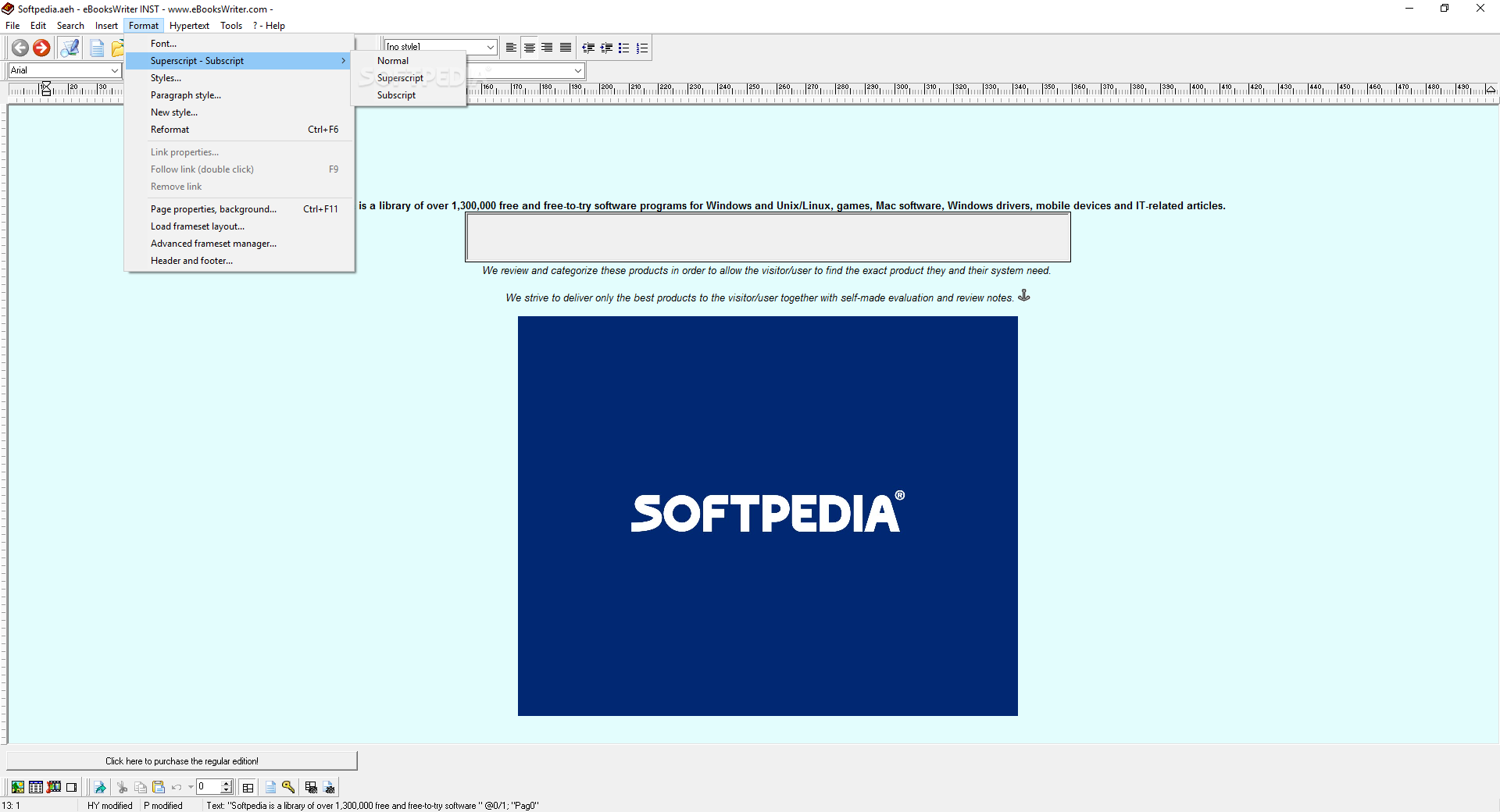Click the paste clipboard icon
Viewport: 1500px width, 812px height.
coord(159,787)
